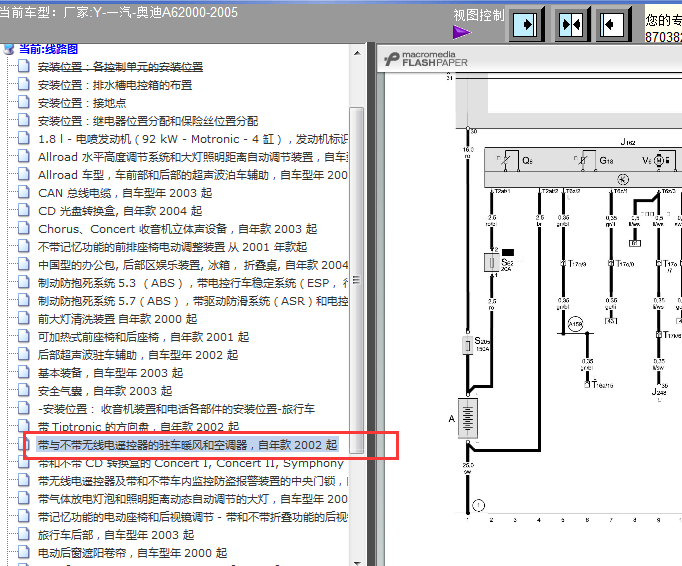The image size is (682, 566).
Task: Click the 当前:线路图 root node icon
Action: click(x=9, y=49)
